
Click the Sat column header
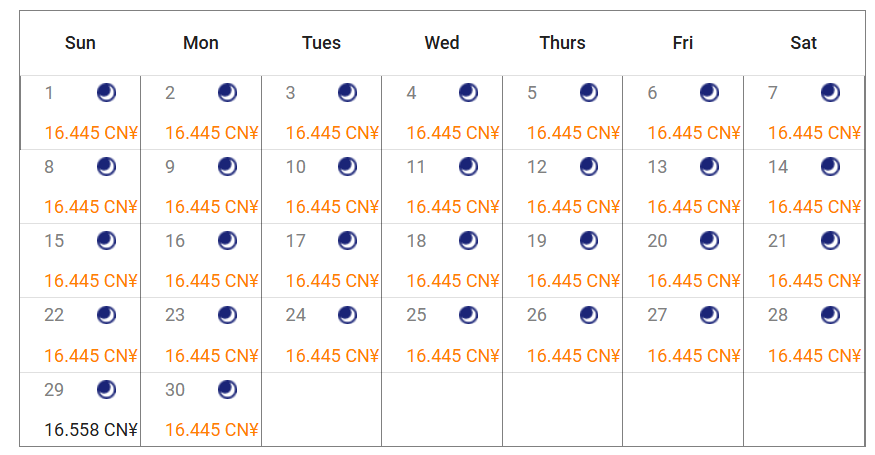point(803,43)
